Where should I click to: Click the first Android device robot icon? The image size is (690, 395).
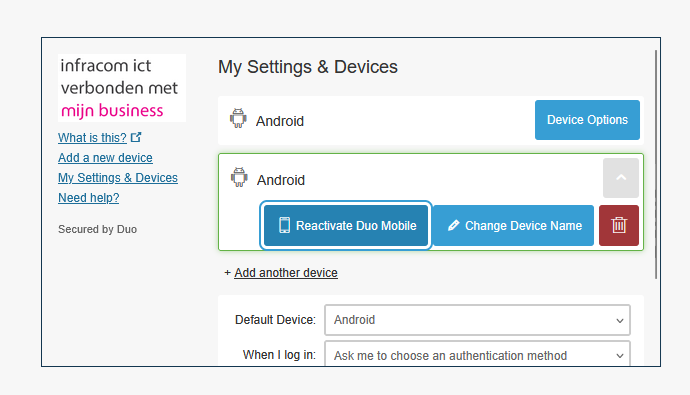tap(238, 118)
